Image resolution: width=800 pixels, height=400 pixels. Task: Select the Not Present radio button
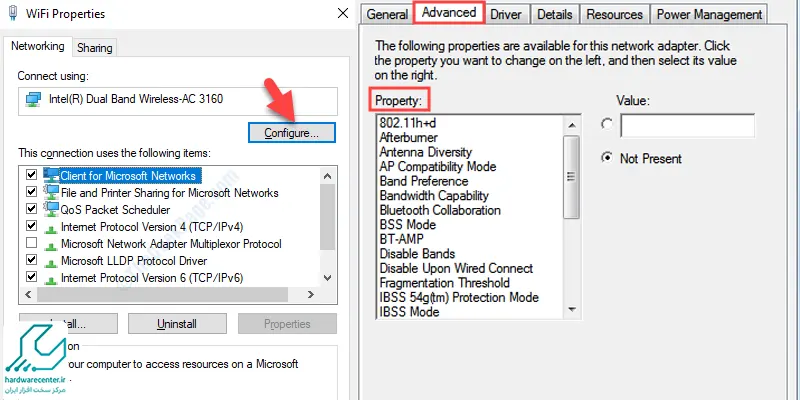pyautogui.click(x=607, y=158)
